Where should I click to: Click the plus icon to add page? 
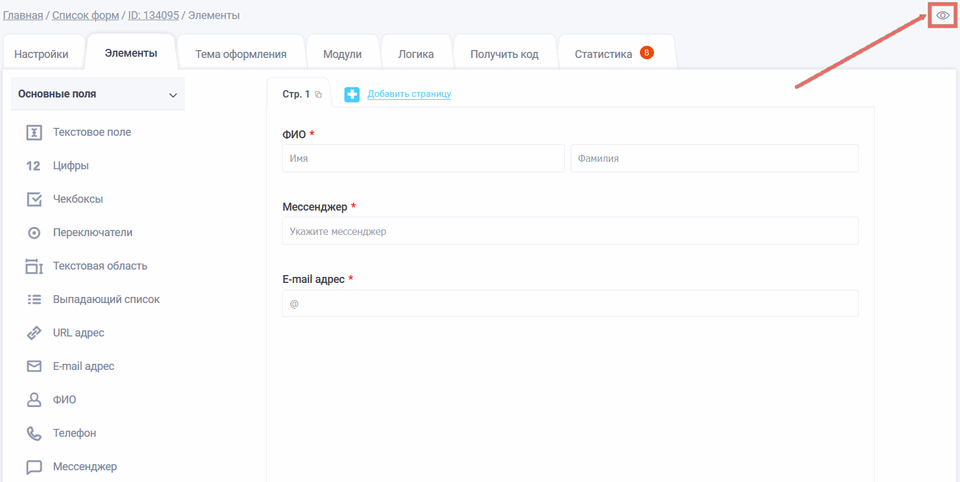tap(352, 94)
